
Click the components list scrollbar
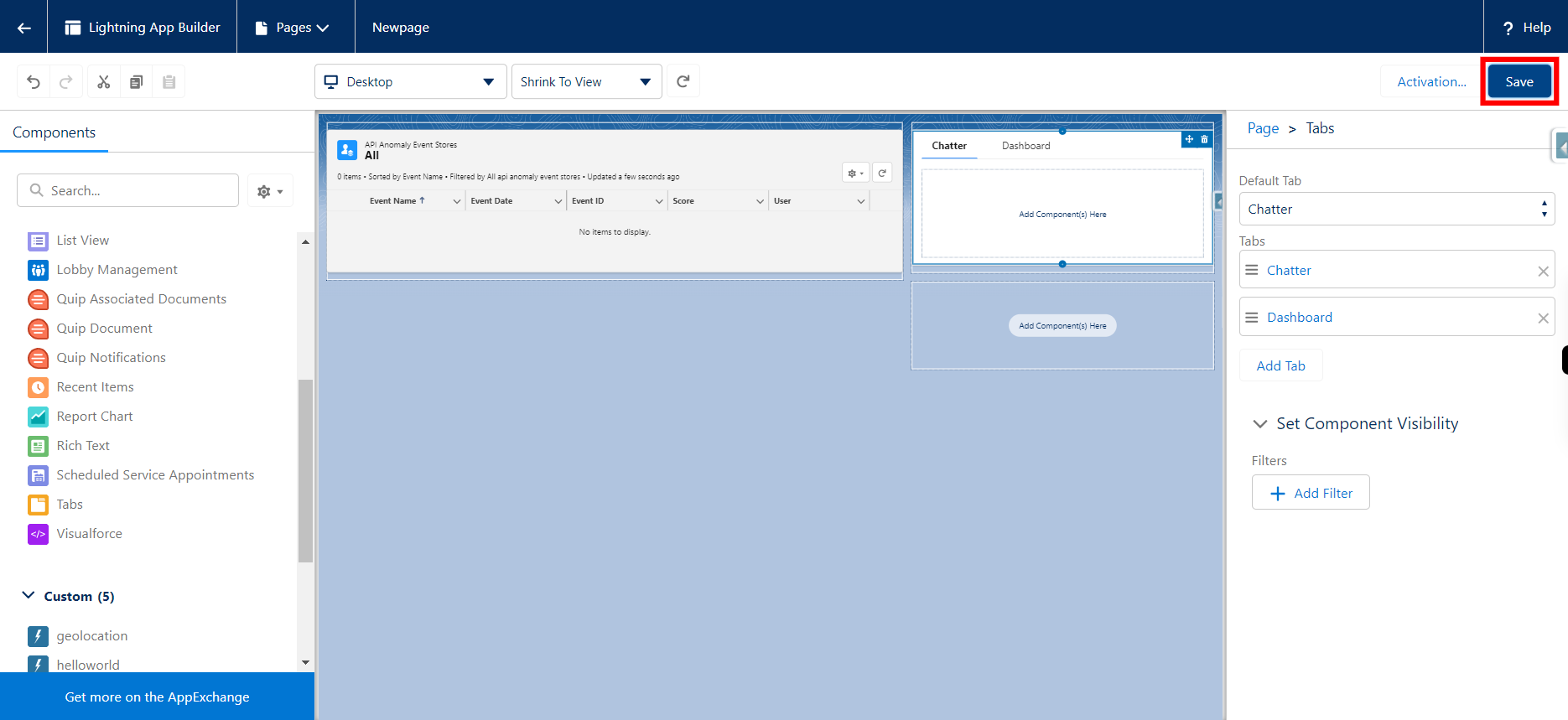[305, 469]
